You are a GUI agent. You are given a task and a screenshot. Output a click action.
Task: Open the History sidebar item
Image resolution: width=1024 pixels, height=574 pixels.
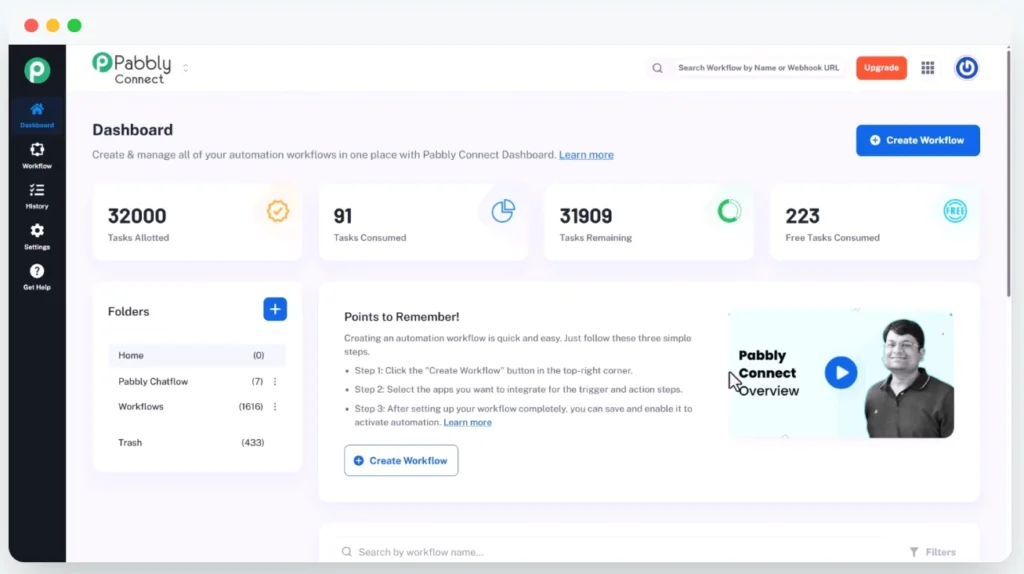[x=37, y=196]
